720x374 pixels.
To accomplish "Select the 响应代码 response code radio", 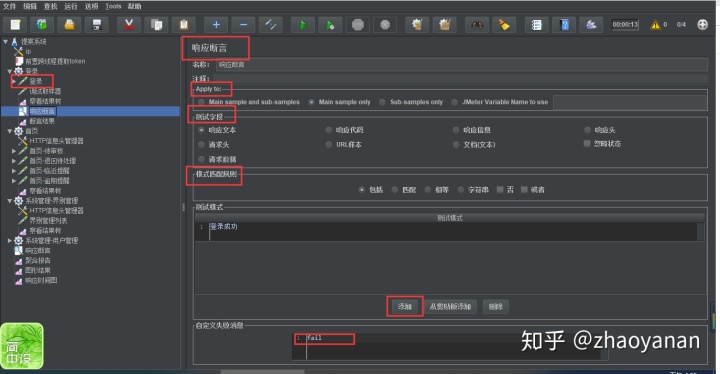I will 328,130.
